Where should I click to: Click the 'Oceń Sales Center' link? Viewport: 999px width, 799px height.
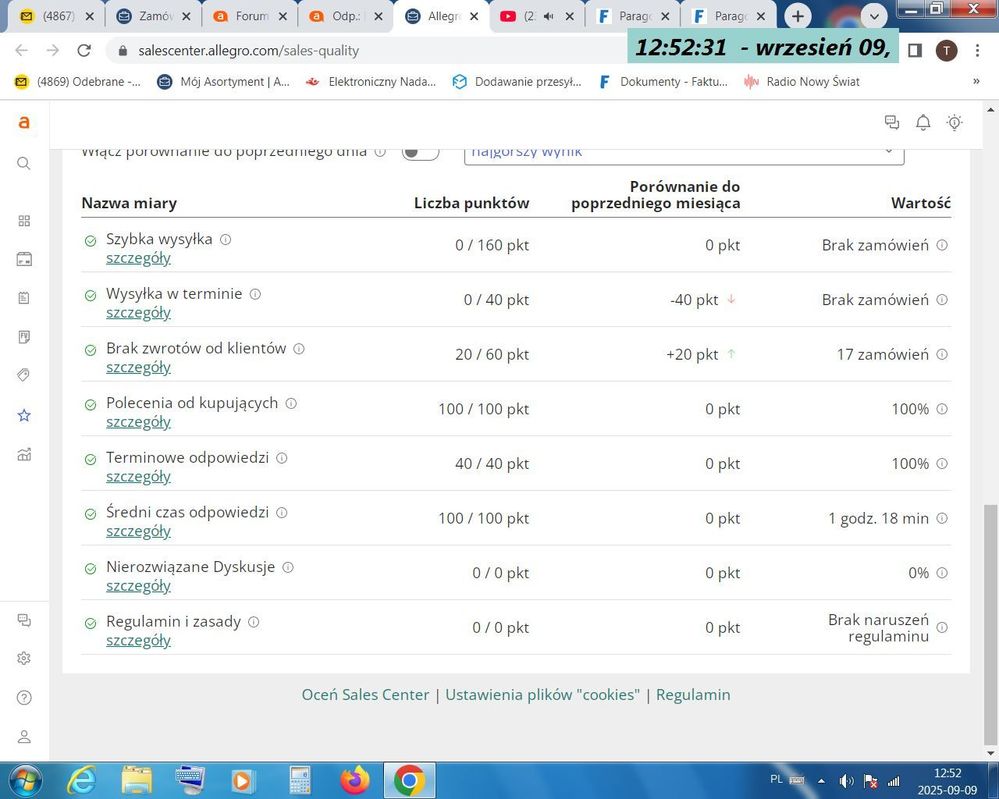[x=365, y=694]
